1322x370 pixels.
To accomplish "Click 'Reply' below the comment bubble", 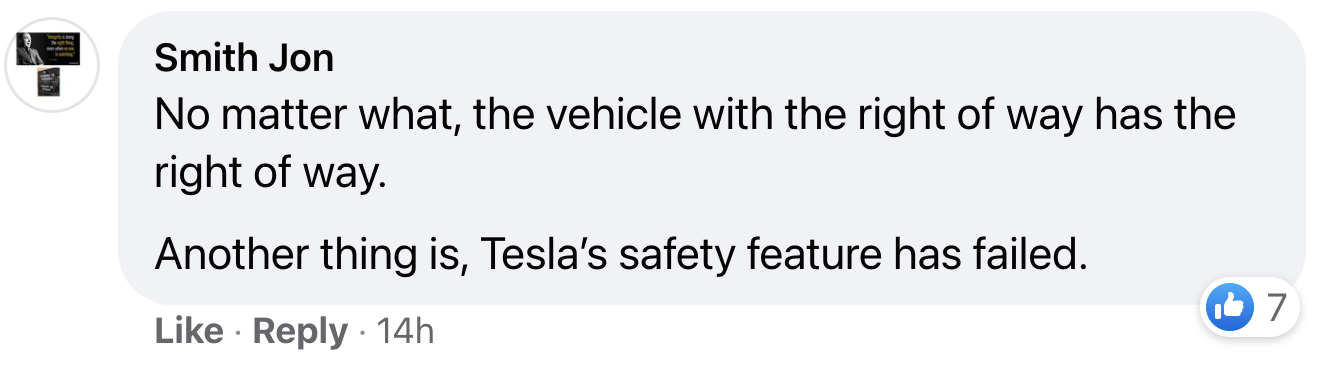I will tap(300, 331).
